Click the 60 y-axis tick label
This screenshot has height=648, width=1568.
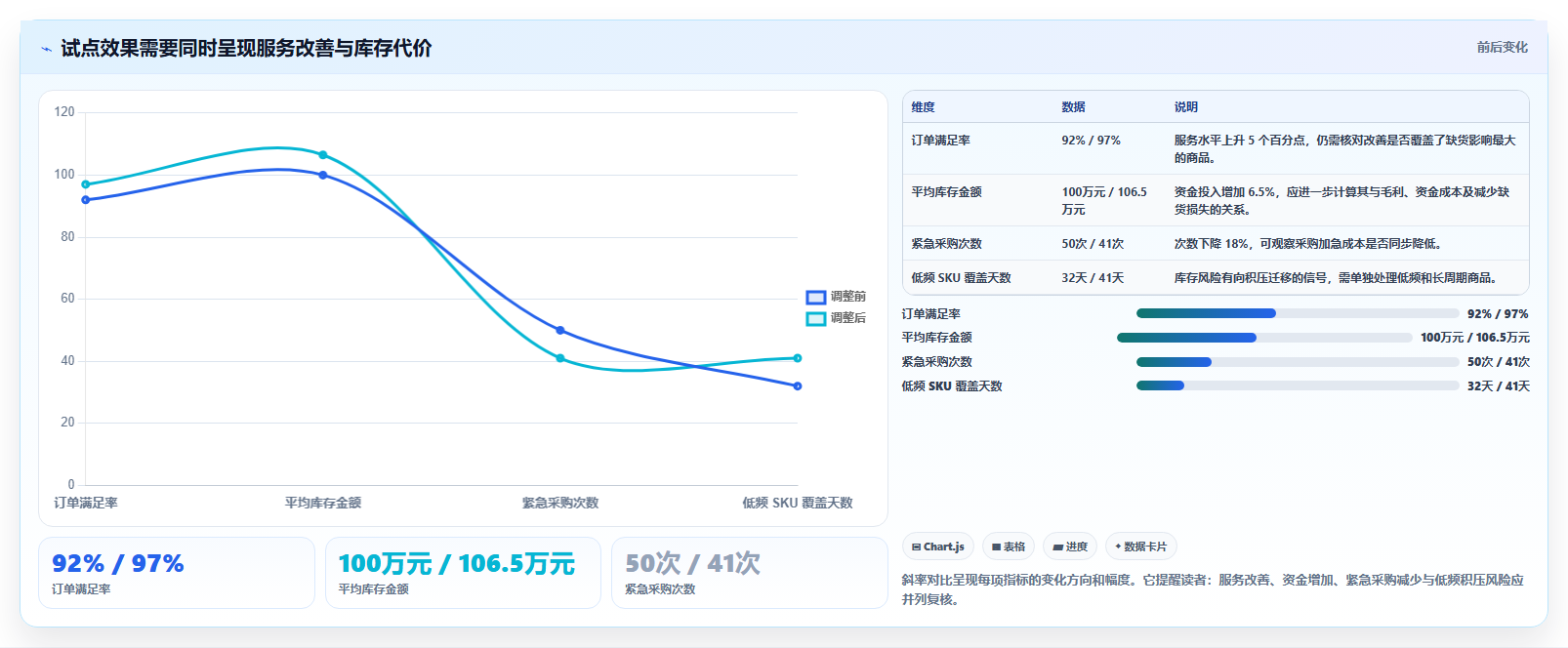pyautogui.click(x=67, y=299)
